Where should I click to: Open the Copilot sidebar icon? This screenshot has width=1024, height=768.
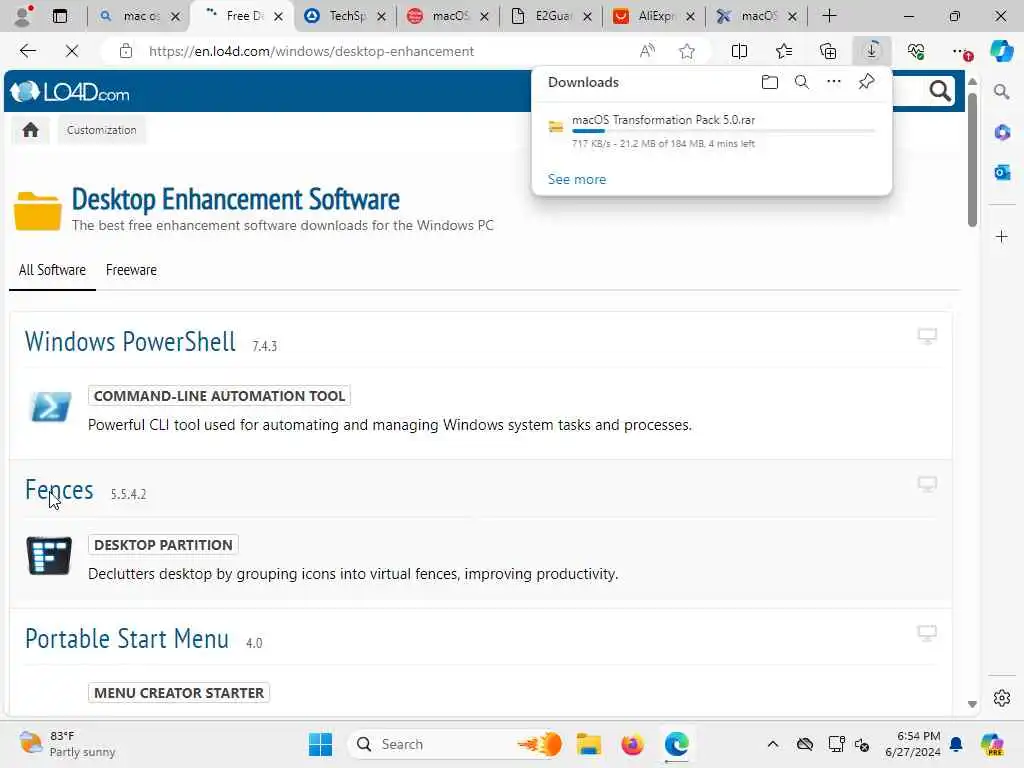1001,51
